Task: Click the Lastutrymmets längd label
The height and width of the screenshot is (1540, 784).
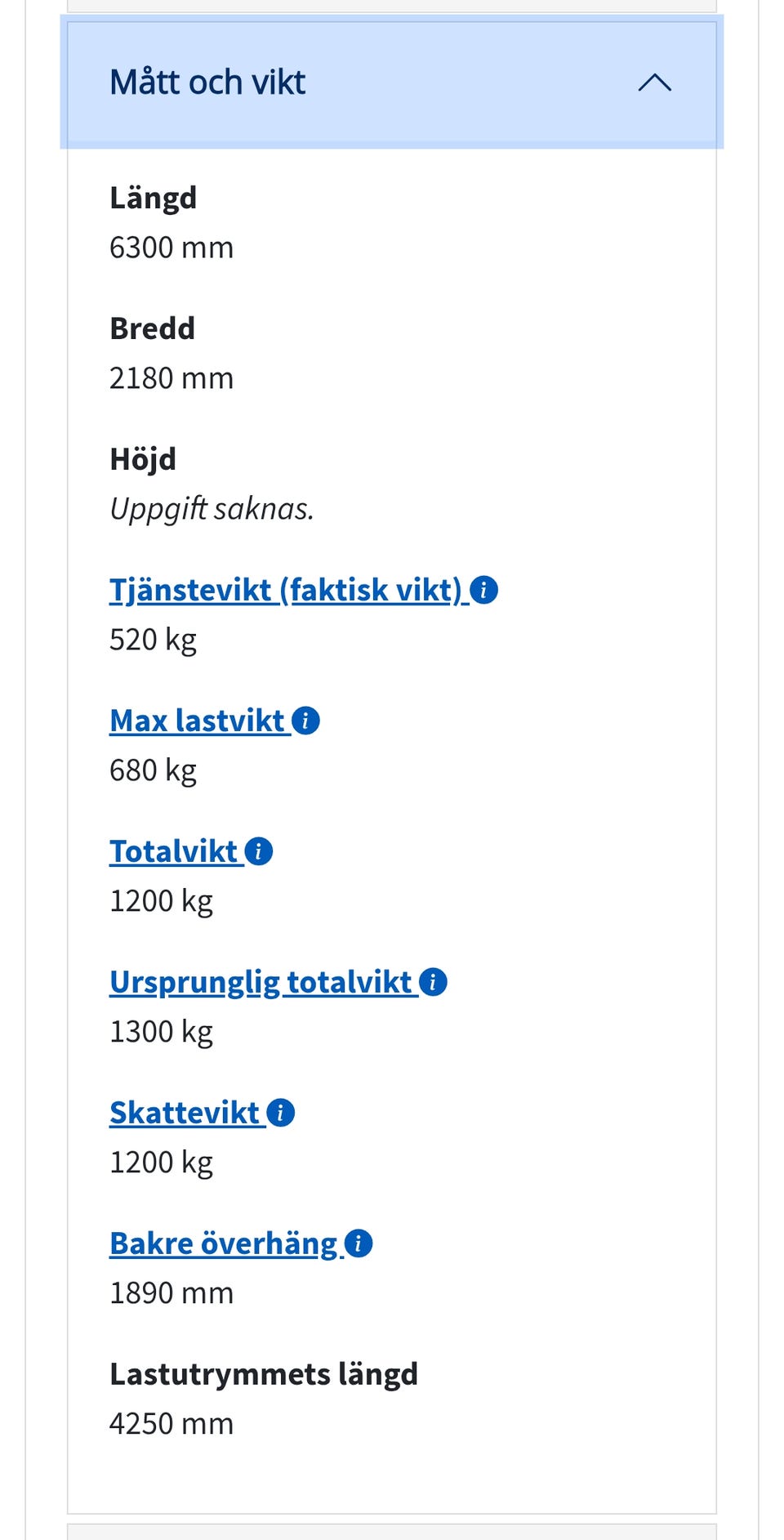Action: pos(264,1374)
